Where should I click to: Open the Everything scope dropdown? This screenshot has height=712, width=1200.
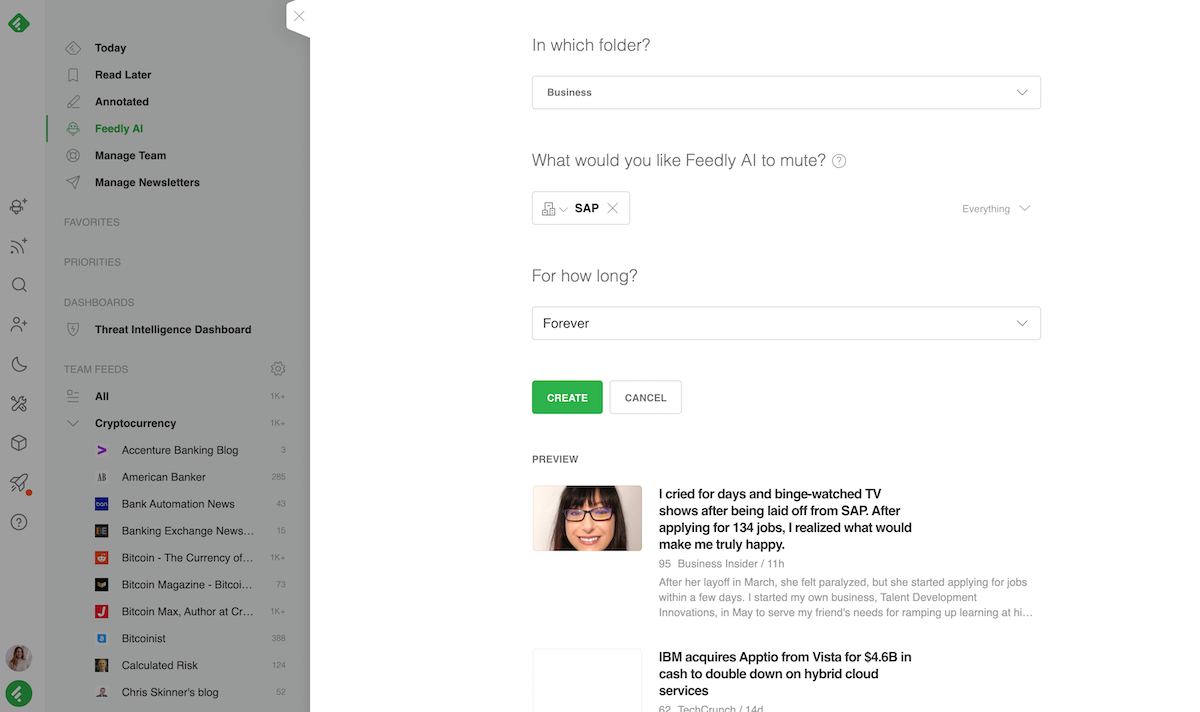click(996, 209)
